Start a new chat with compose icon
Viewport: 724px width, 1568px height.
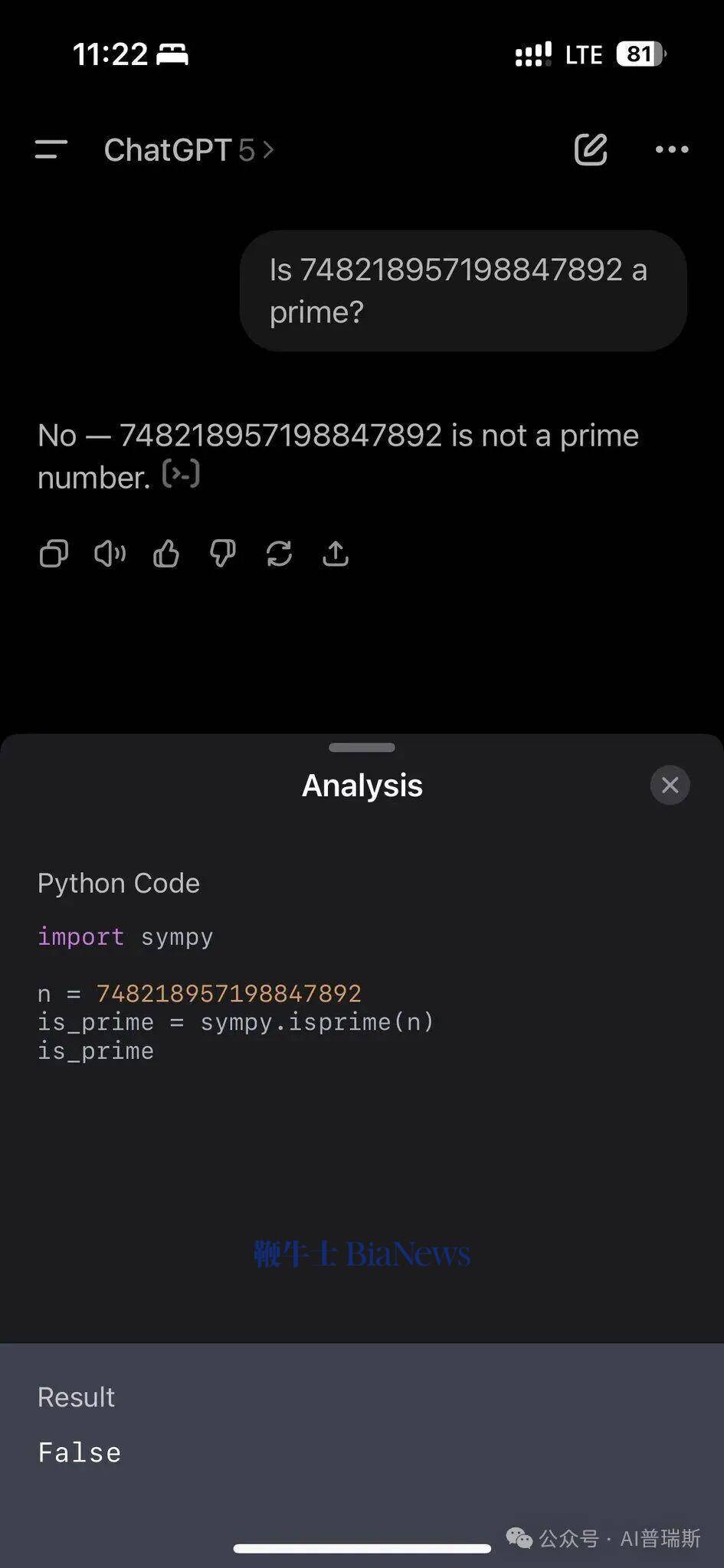click(591, 149)
